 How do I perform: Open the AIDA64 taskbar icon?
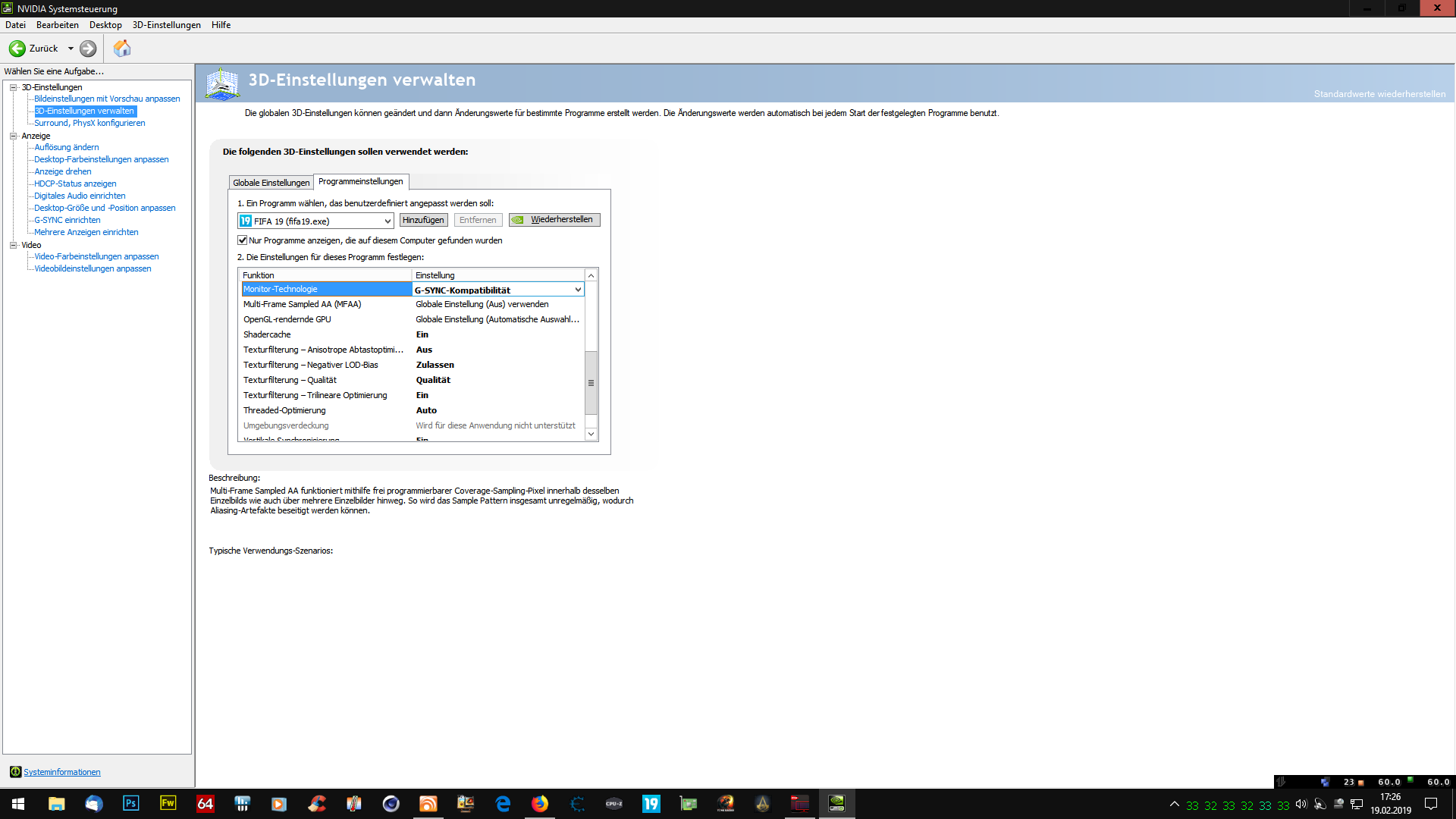(205, 804)
